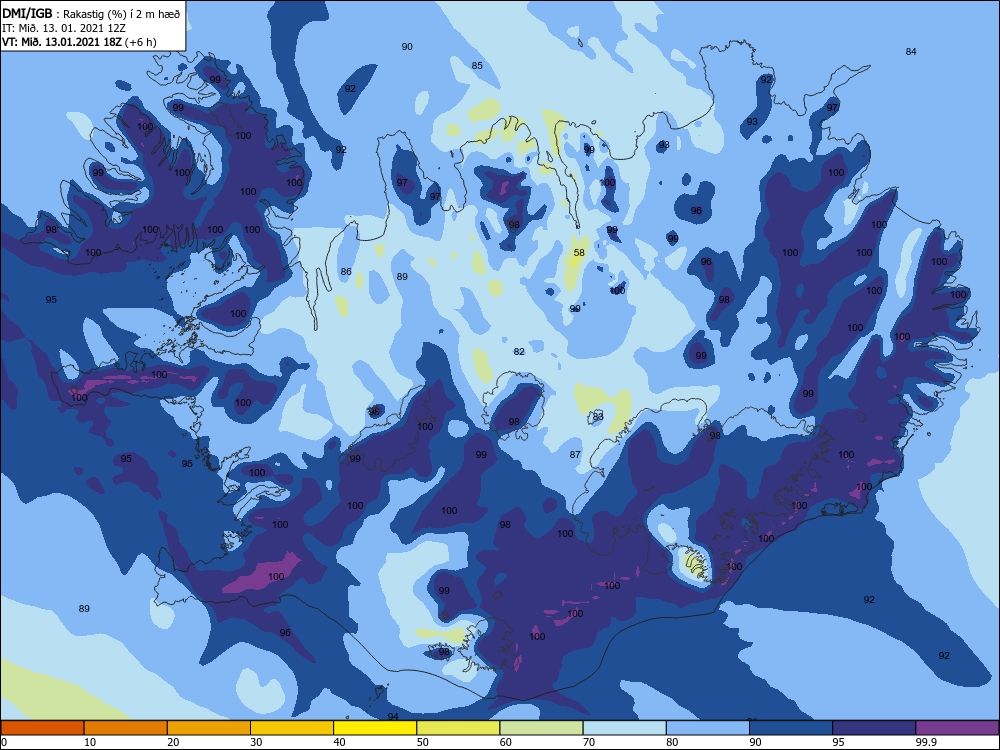
Task: Click the legend tick label 99.9
Action: point(926,742)
